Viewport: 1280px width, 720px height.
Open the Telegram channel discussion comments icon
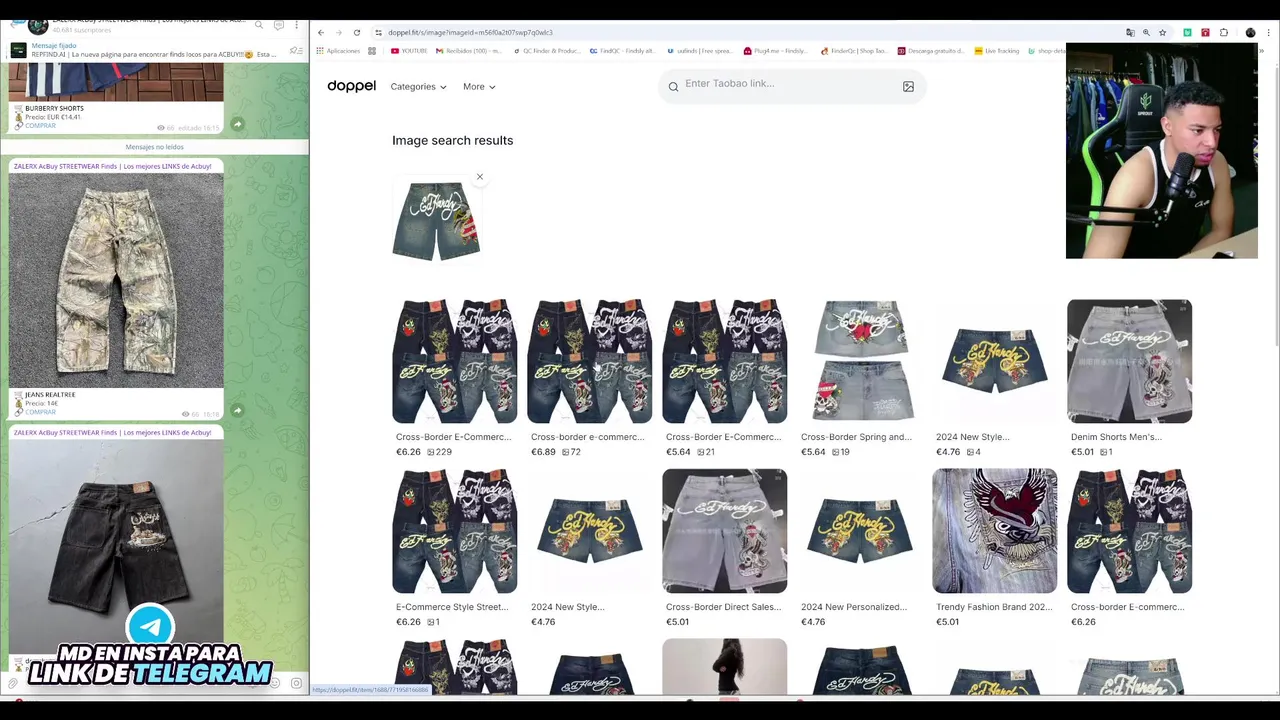pos(279,24)
